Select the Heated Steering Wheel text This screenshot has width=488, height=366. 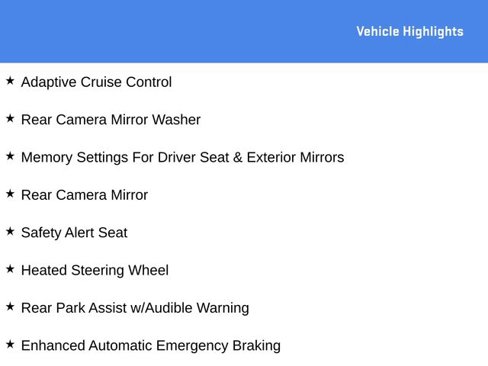95,271
